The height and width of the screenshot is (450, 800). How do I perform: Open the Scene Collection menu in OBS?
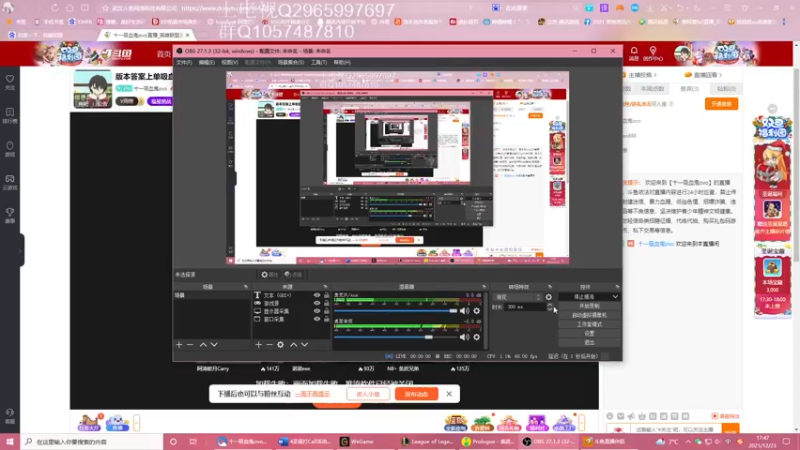coord(291,62)
